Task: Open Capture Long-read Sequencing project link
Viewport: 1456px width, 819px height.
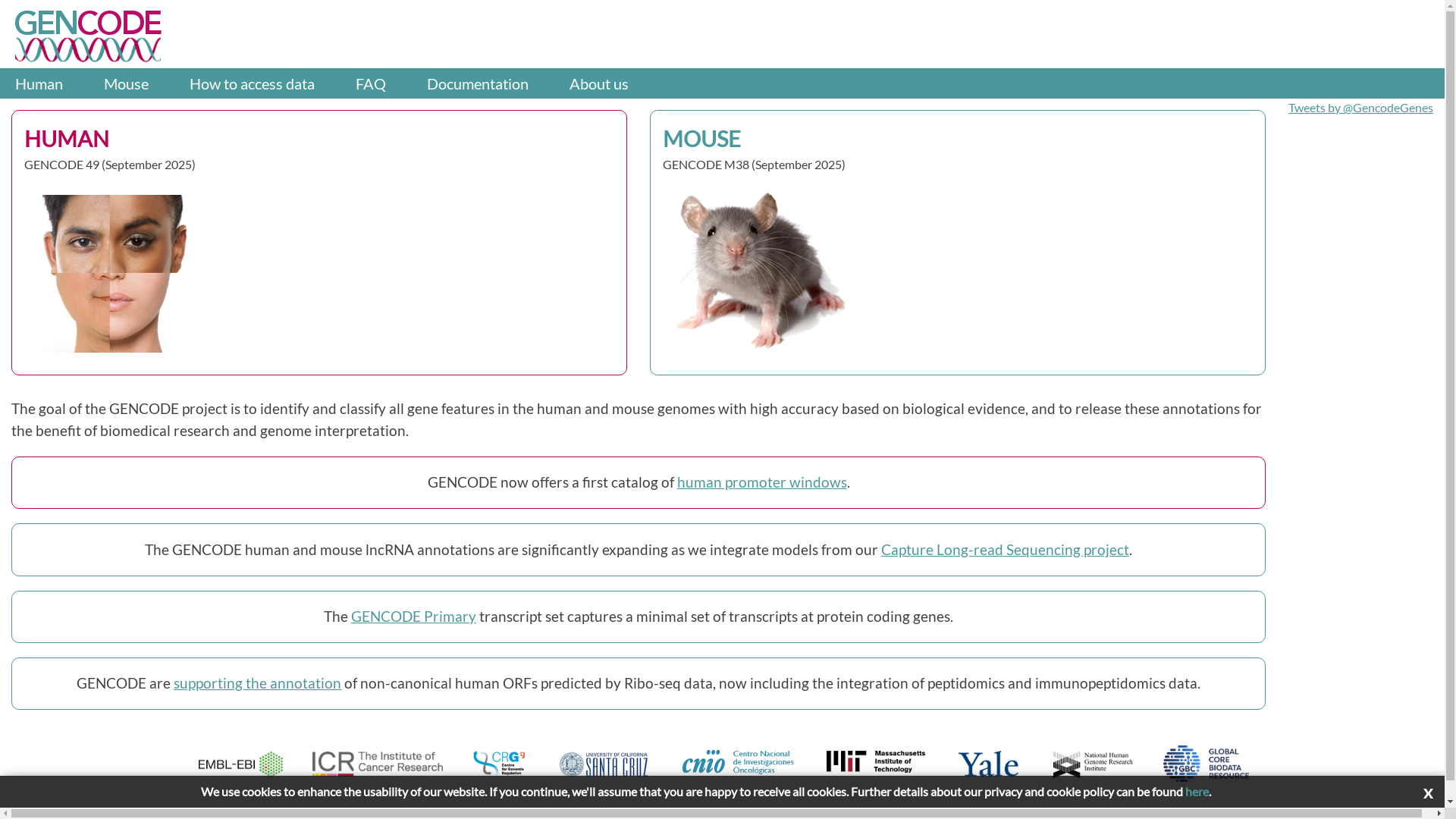Action: point(1005,550)
